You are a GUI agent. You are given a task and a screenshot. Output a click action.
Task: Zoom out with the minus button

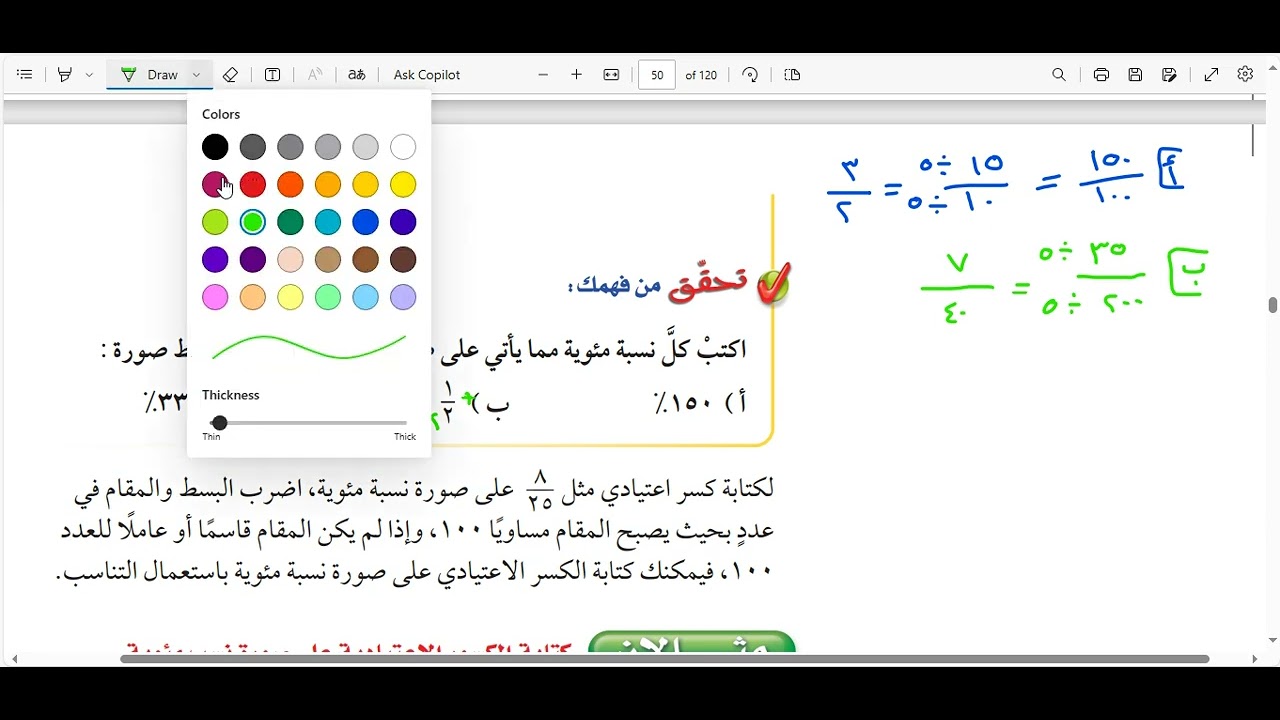point(543,75)
